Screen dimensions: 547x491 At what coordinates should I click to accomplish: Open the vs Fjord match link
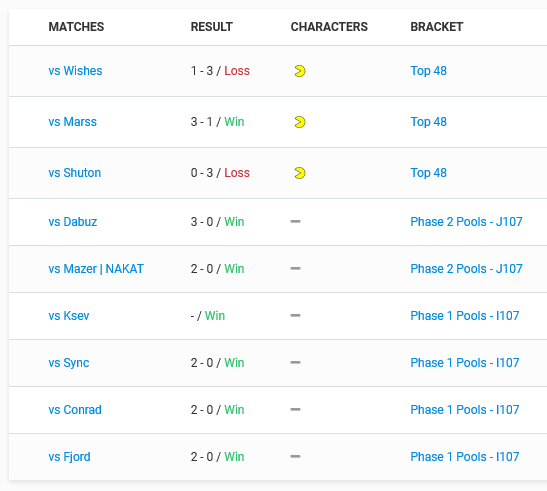(x=69, y=457)
